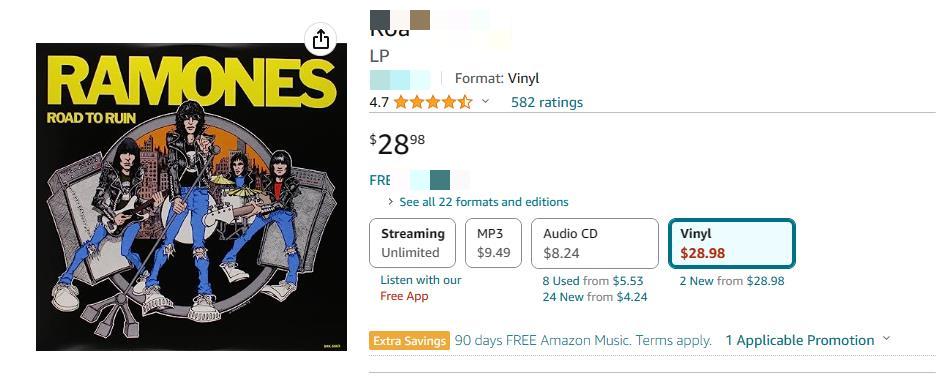
Task: Select the Streaming Unlimited format
Action: pos(412,243)
